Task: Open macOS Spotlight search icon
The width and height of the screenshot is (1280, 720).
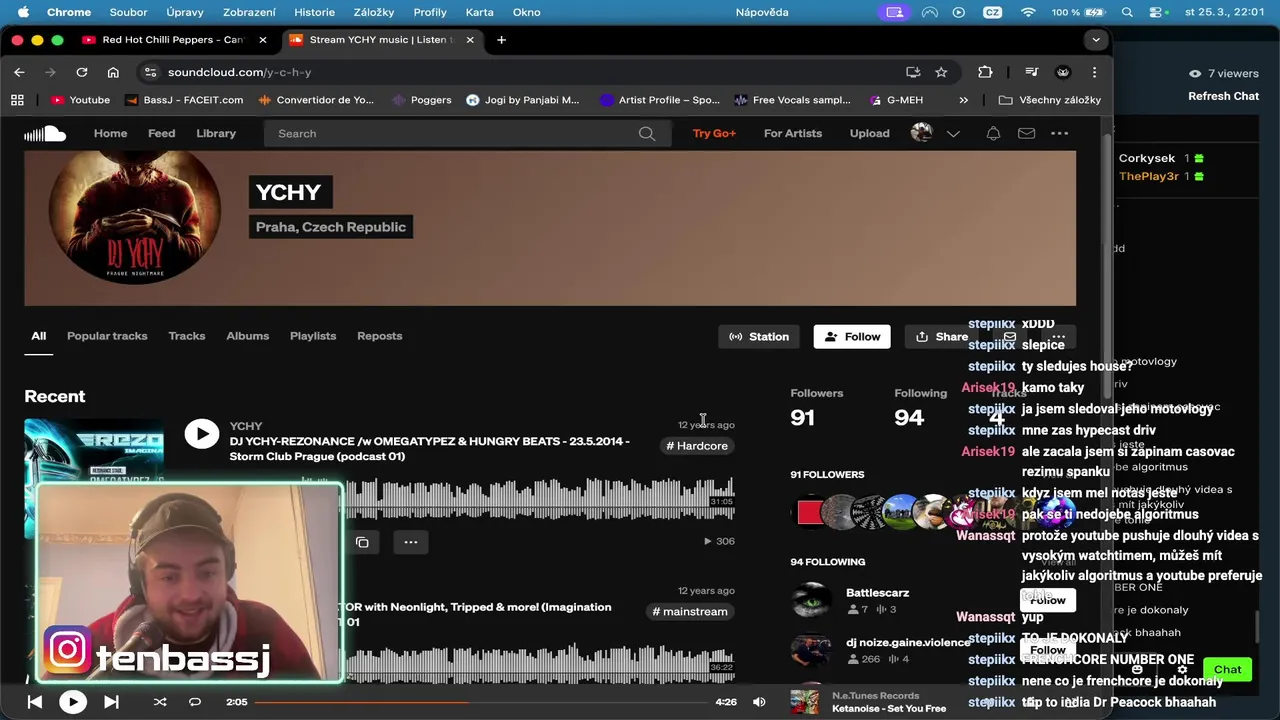Action: coord(1127,12)
